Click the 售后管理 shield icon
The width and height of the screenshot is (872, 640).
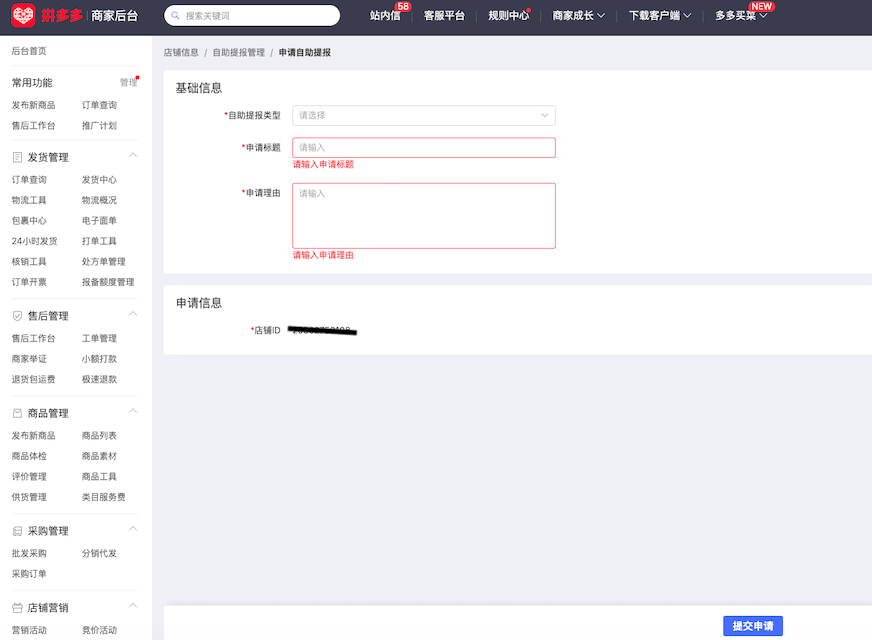17,316
